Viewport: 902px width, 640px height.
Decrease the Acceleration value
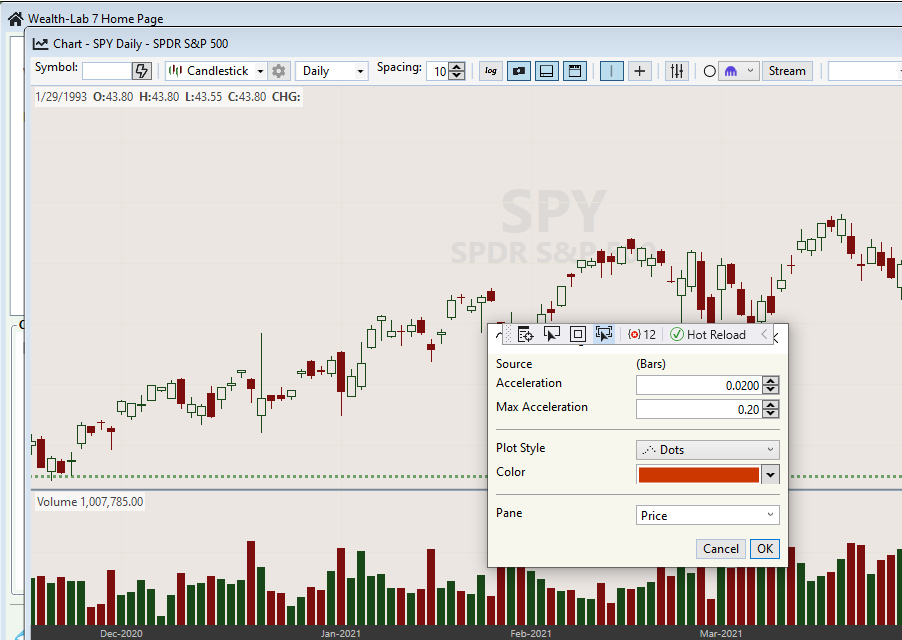pos(771,390)
